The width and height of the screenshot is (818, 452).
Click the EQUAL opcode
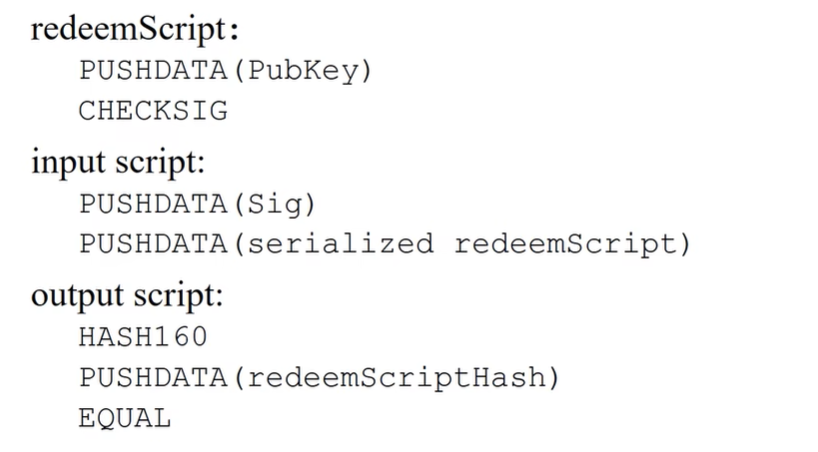tap(125, 417)
